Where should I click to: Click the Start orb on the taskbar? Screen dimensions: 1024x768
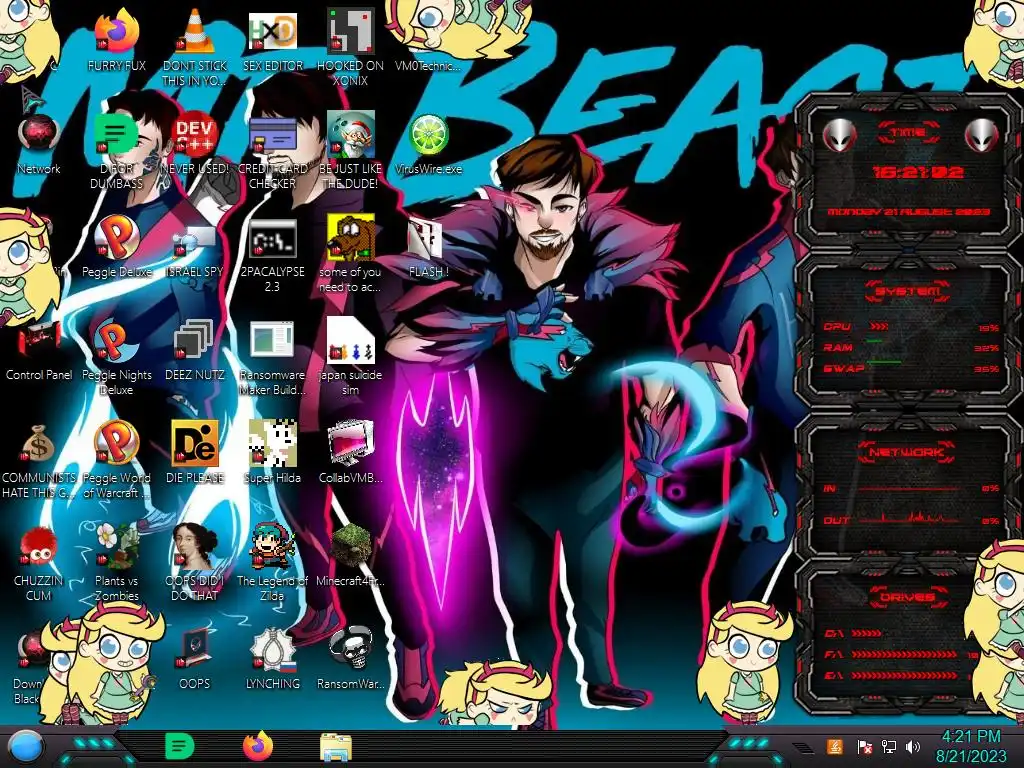point(26,746)
